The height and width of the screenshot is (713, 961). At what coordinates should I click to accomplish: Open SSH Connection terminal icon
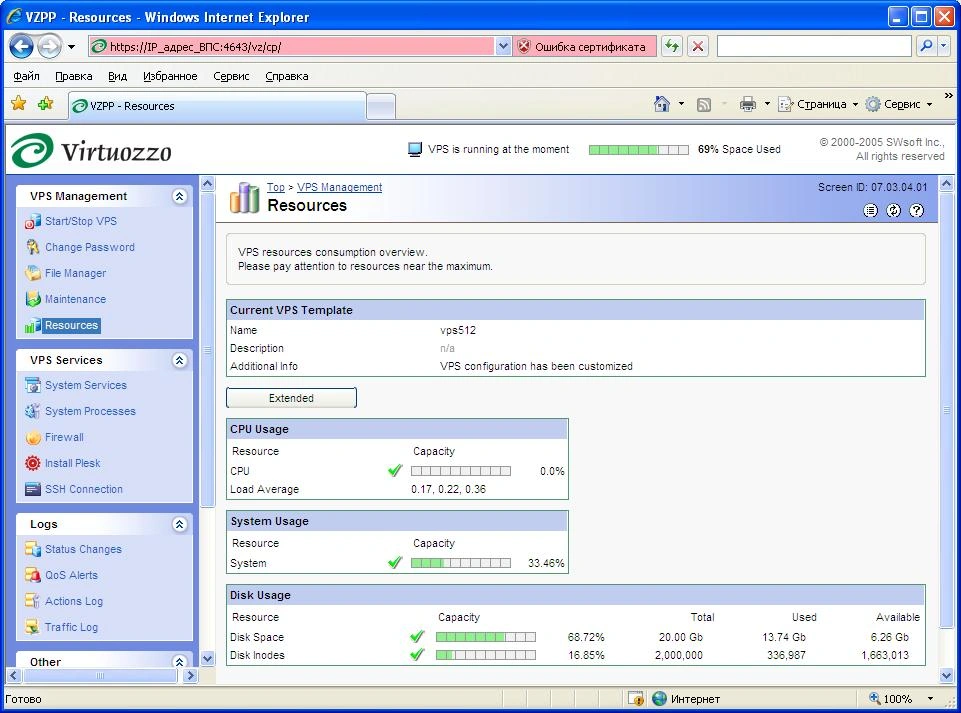click(32, 489)
